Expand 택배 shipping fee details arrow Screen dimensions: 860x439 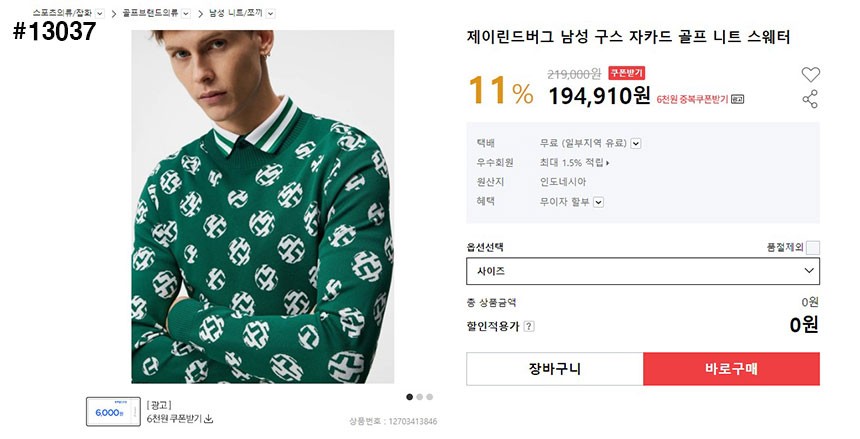pyautogui.click(x=636, y=143)
